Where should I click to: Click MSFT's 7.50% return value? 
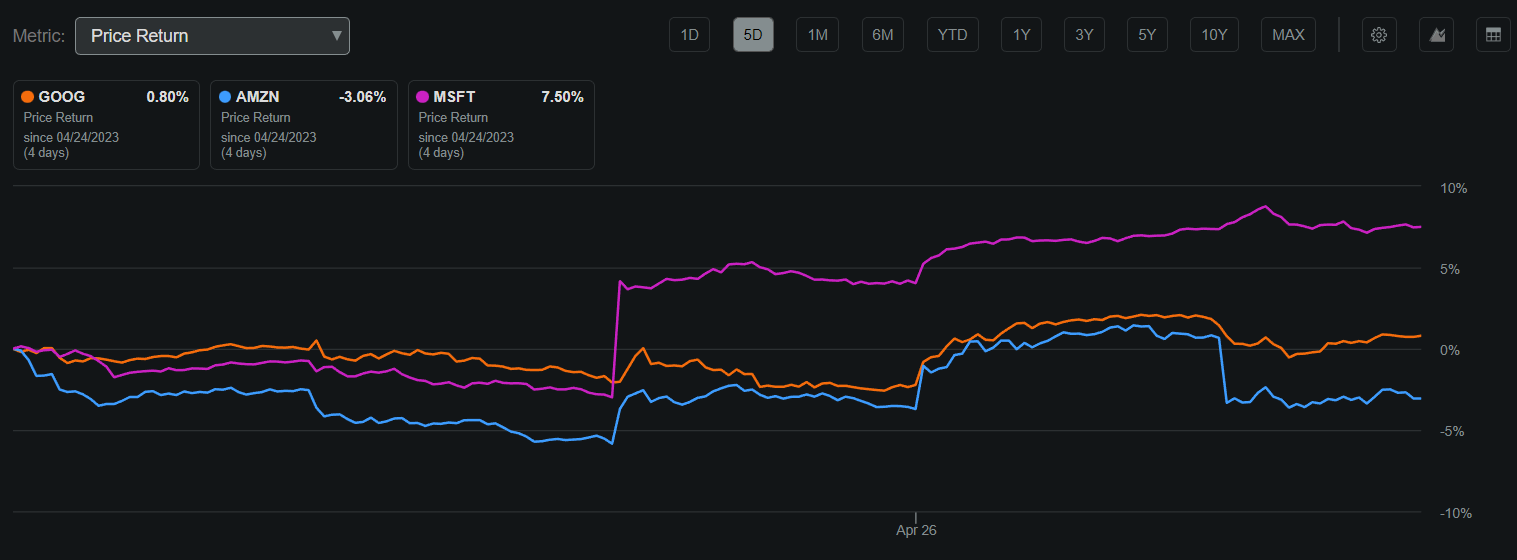pos(562,97)
